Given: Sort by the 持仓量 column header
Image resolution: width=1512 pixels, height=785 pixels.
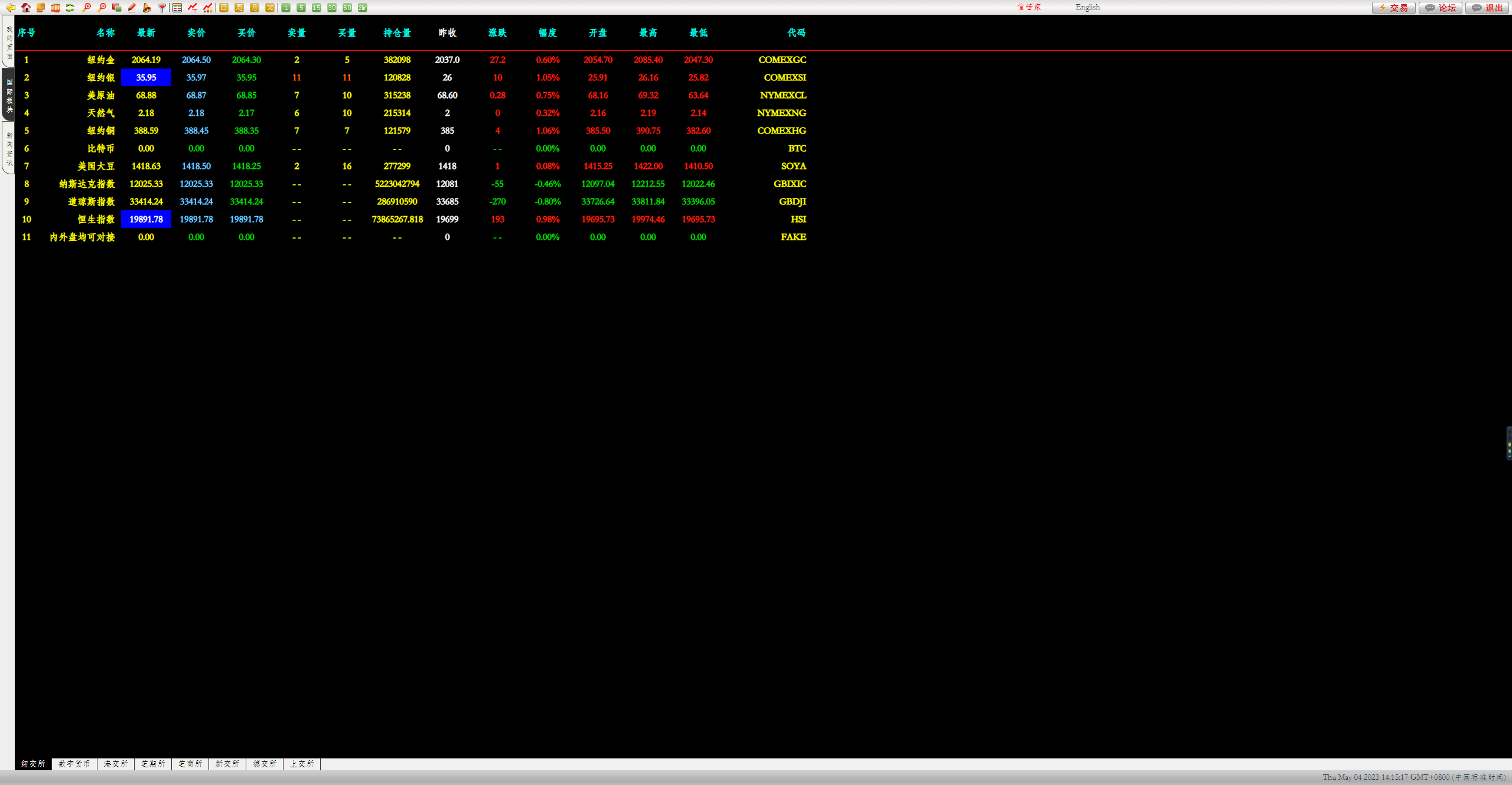Looking at the screenshot, I should [397, 33].
